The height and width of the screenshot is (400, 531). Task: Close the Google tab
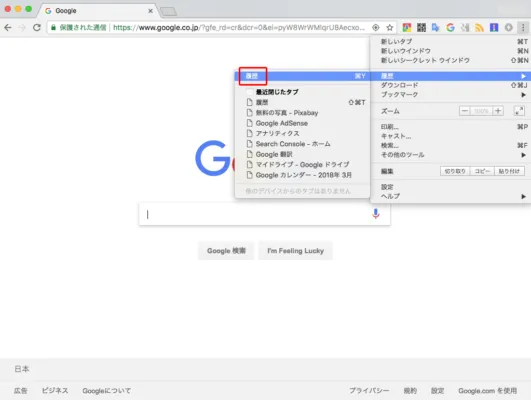(150, 11)
